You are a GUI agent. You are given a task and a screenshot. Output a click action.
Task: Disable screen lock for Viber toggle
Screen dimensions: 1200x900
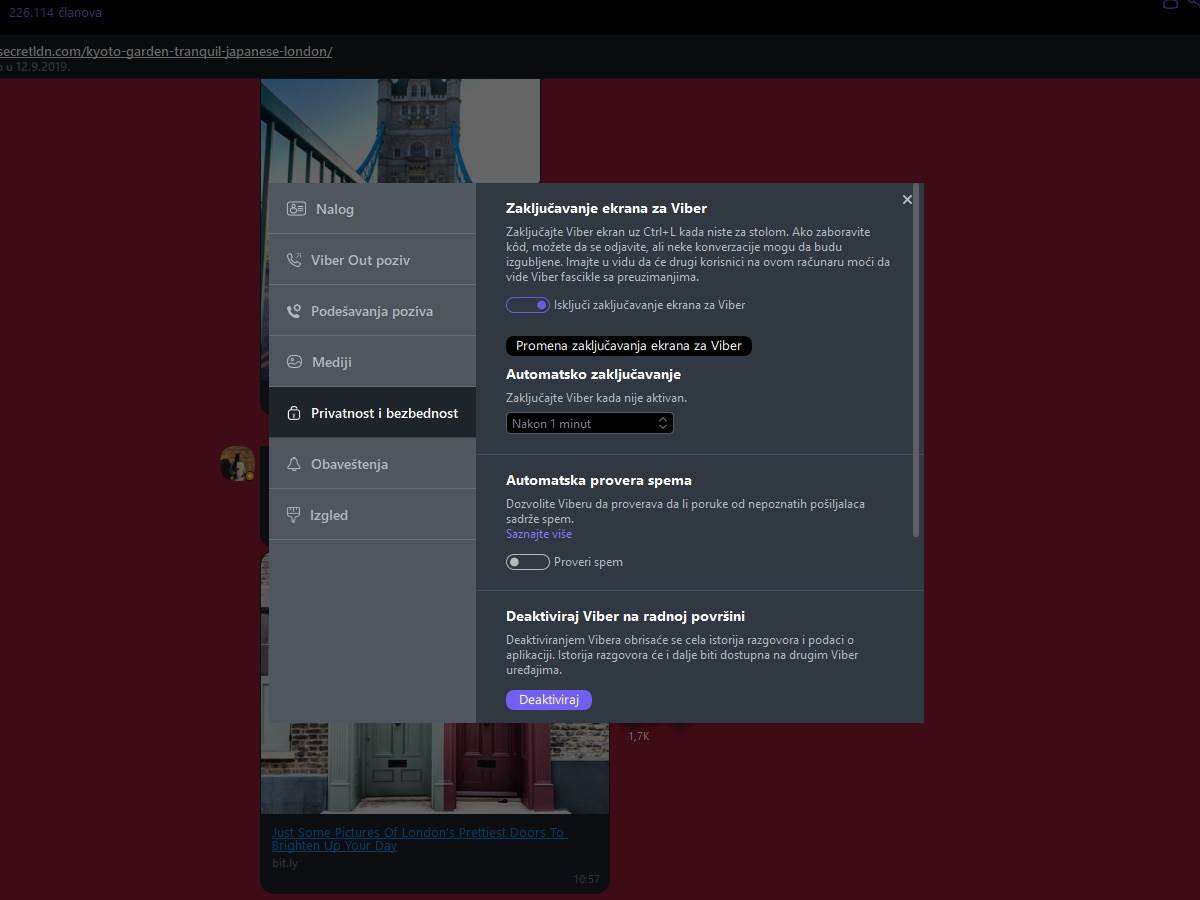pyautogui.click(x=528, y=305)
